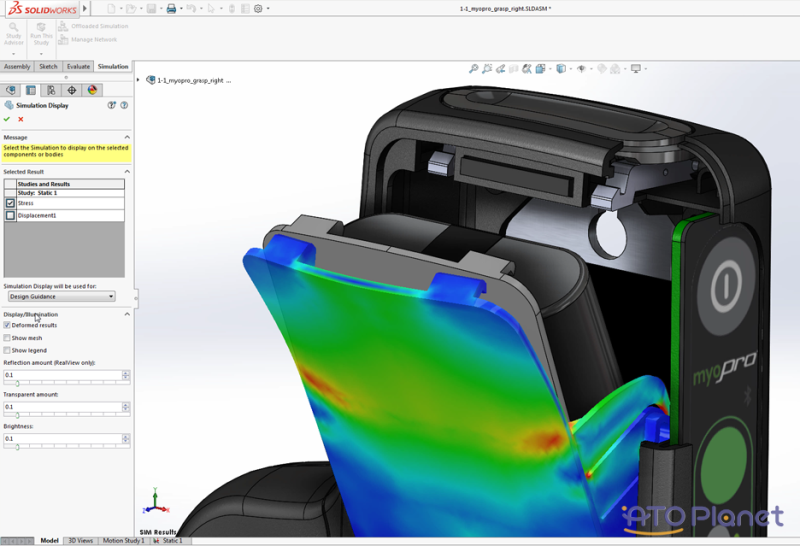Switch to the Simulation tab
This screenshot has height=546, width=800.
pos(113,66)
